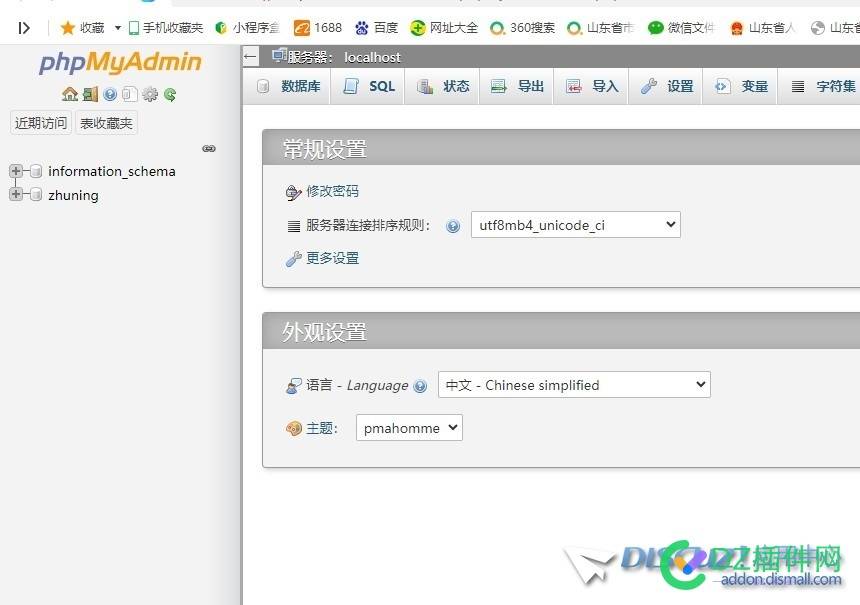This screenshot has height=605, width=860.
Task: Switch to the 数据库 tab
Action: pos(288,86)
